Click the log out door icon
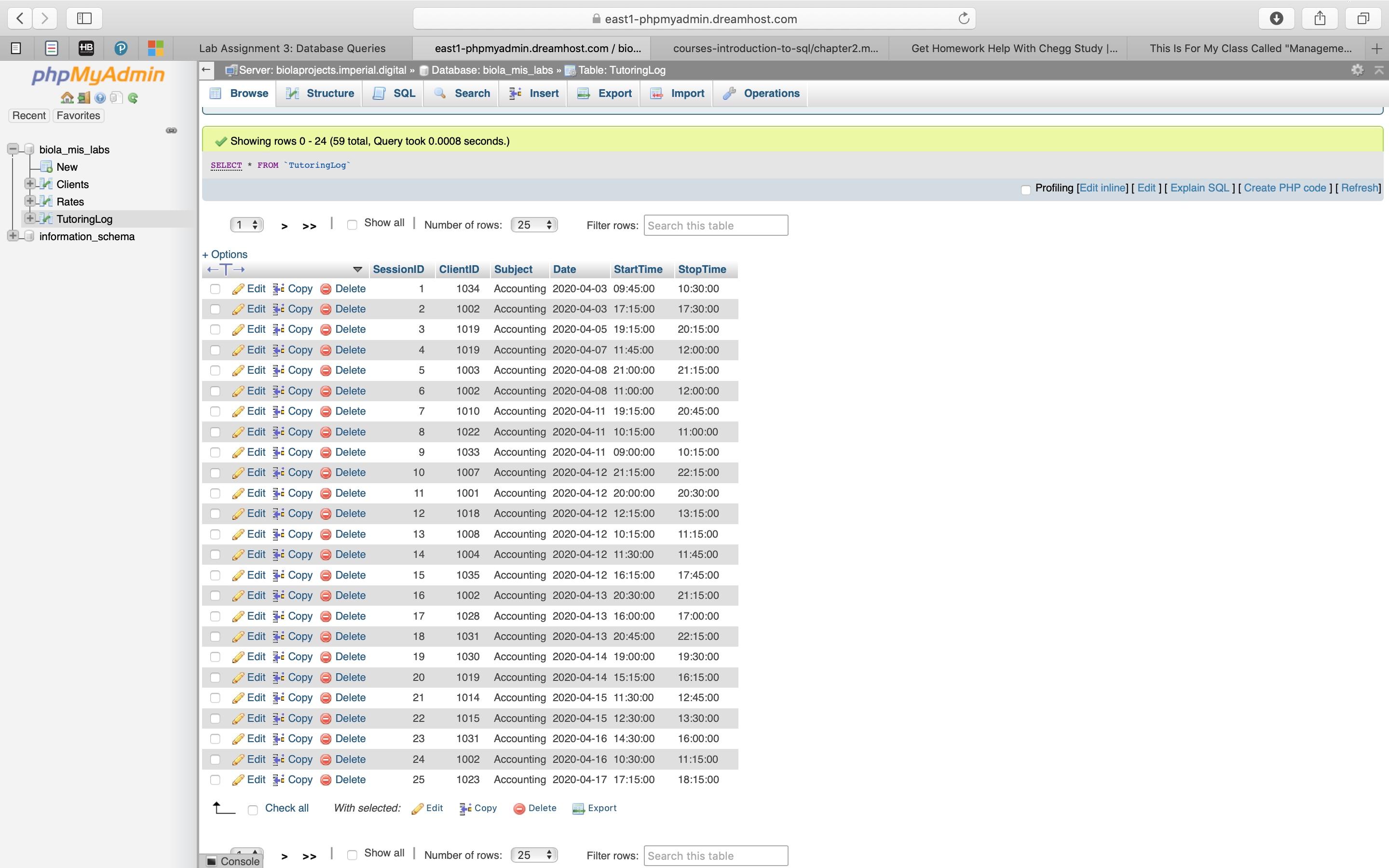 pos(84,97)
